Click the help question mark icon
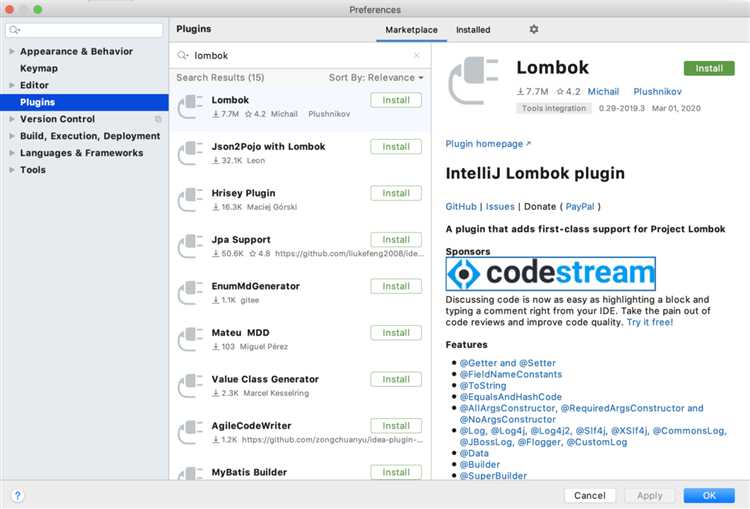Screen dimensions: 750x509 click(x=17, y=495)
